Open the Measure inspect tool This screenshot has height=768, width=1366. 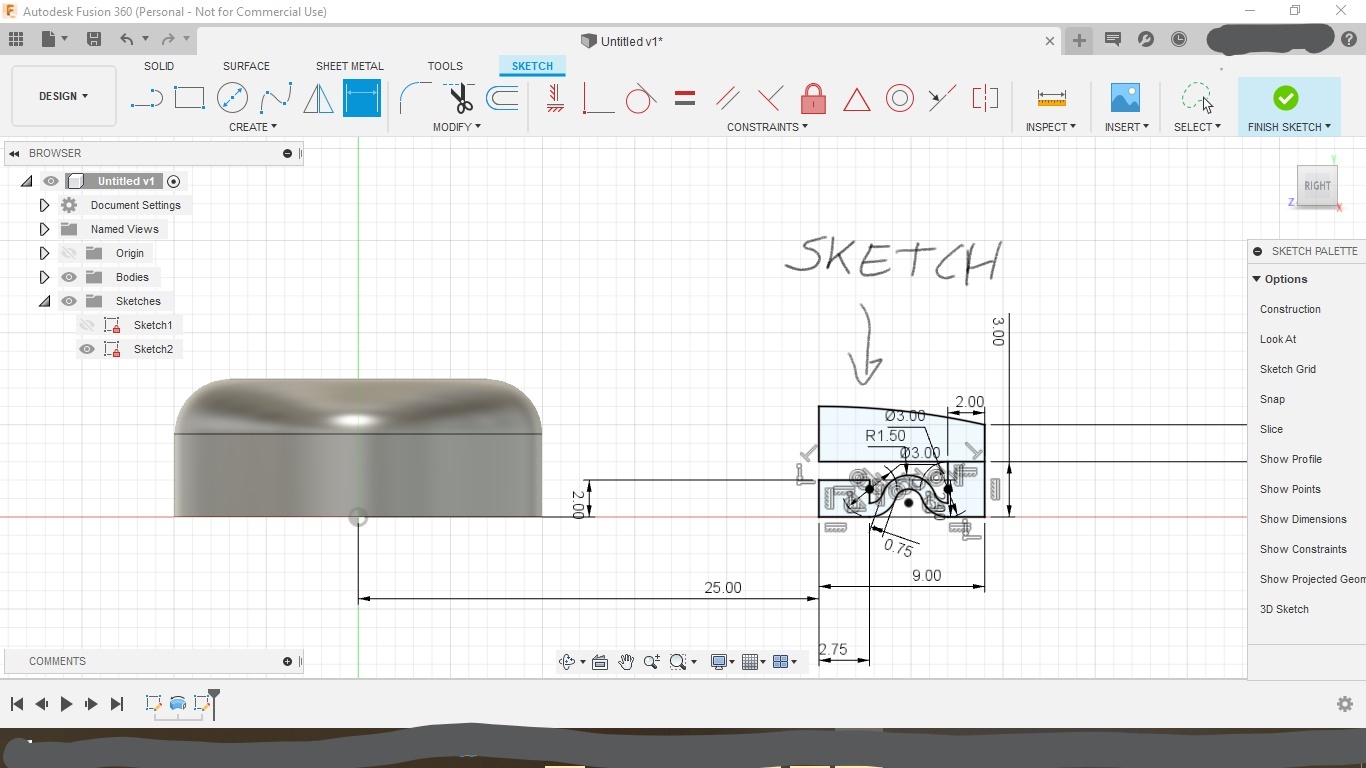(x=1051, y=98)
